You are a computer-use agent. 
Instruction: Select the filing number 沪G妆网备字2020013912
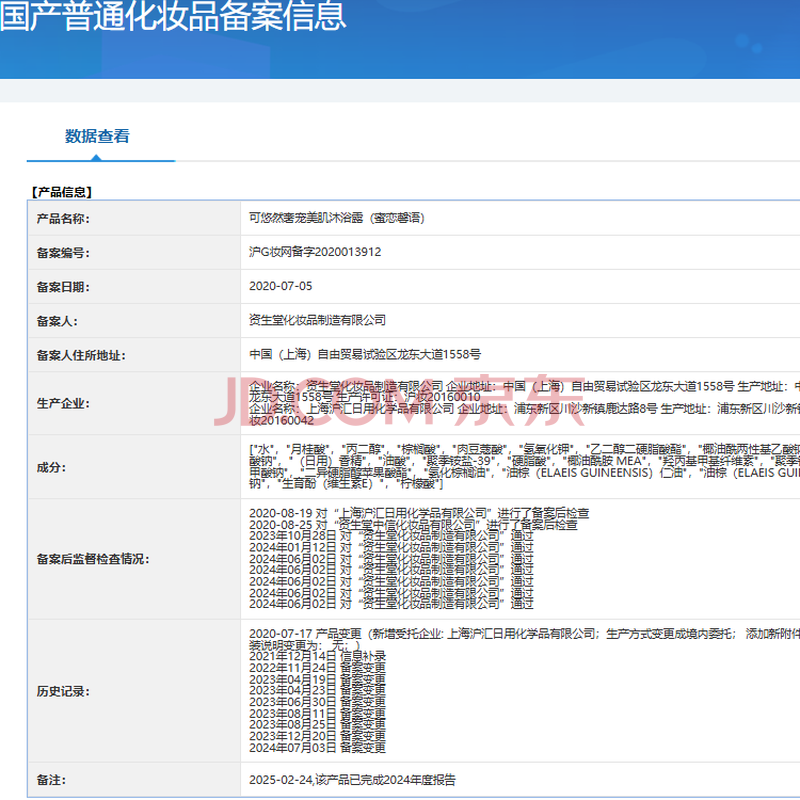tap(315, 253)
